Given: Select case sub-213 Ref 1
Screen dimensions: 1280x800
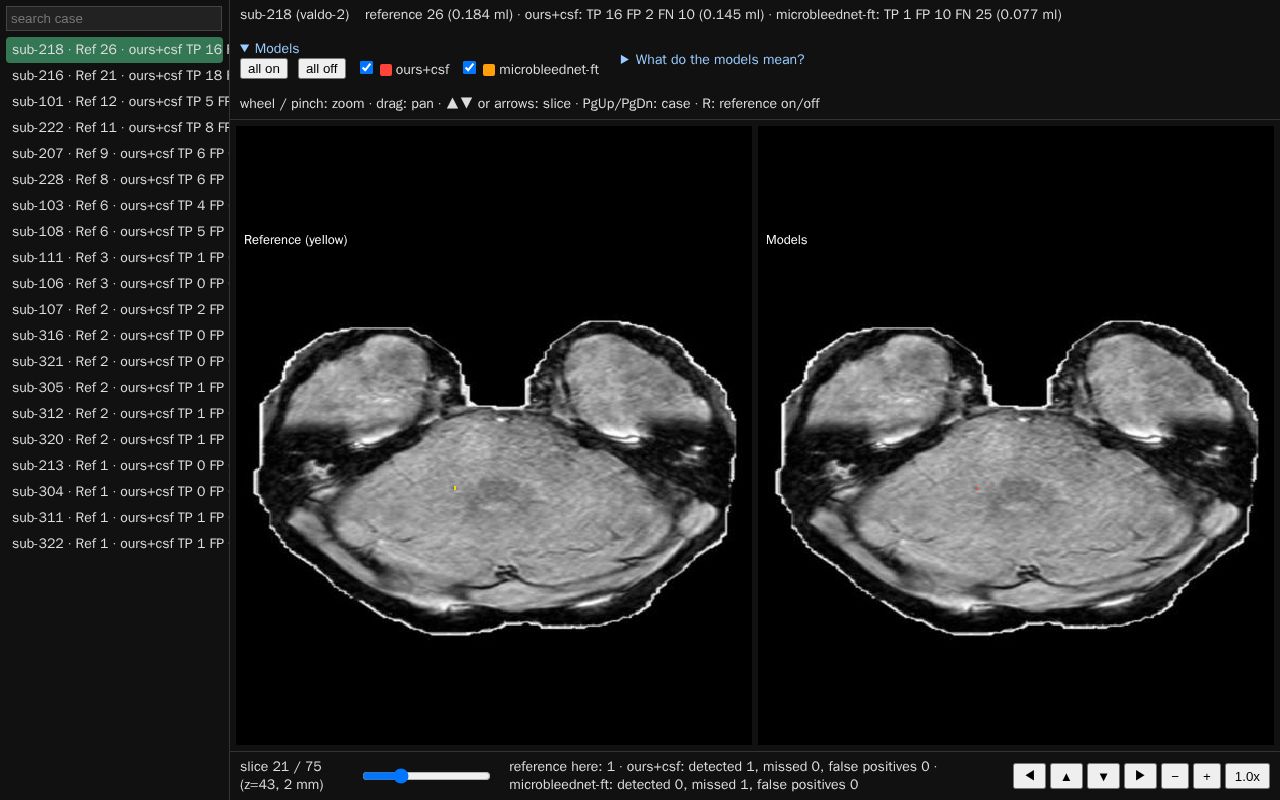Looking at the screenshot, I should [x=115, y=465].
